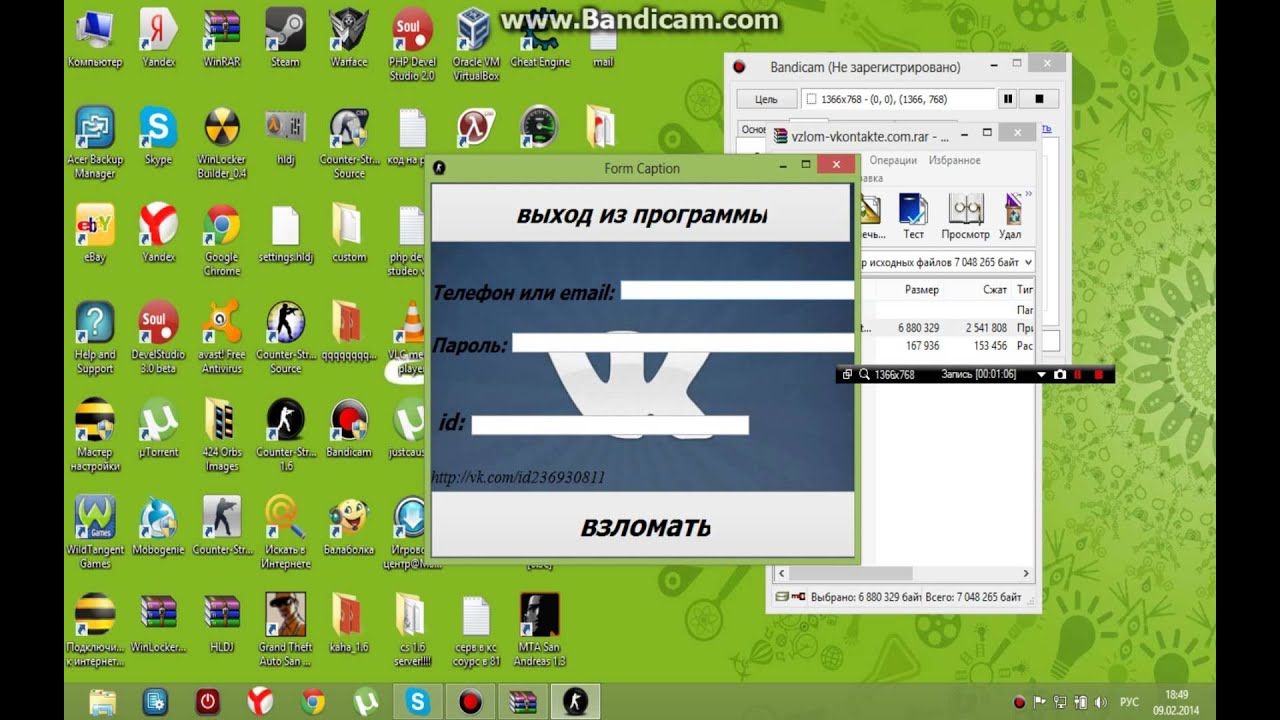Select the WinRAR desktop shortcut
1280x720 pixels.
coord(221,38)
